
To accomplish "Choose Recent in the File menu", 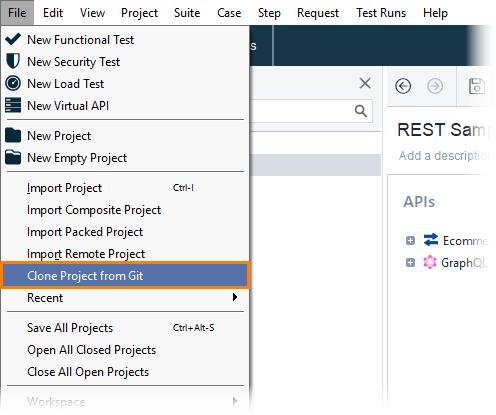I will coord(125,298).
